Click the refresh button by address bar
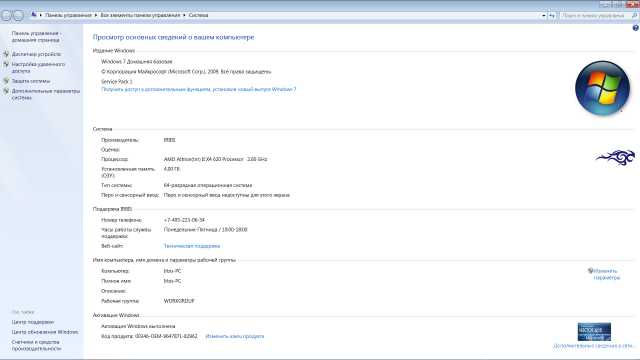Image resolution: width=640 pixels, height=360 pixels. pyautogui.click(x=552, y=16)
